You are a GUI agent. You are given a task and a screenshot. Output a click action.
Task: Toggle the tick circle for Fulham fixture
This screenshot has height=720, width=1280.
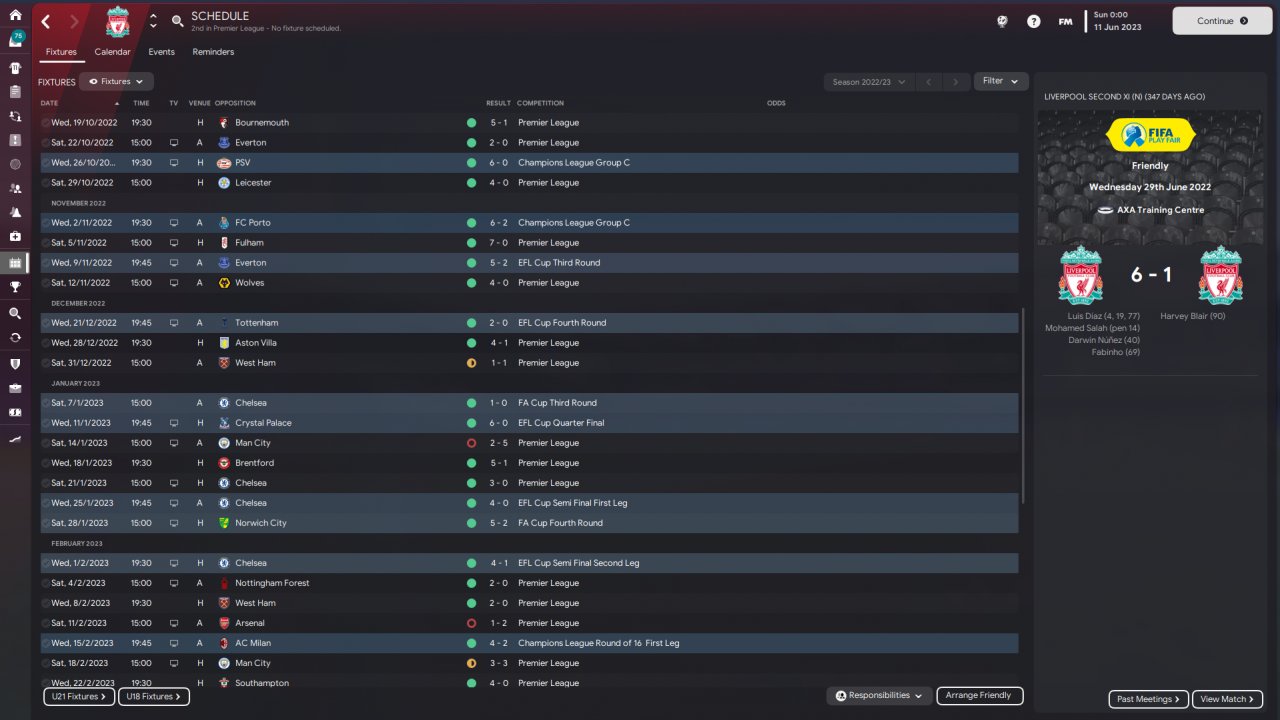[x=46, y=243]
